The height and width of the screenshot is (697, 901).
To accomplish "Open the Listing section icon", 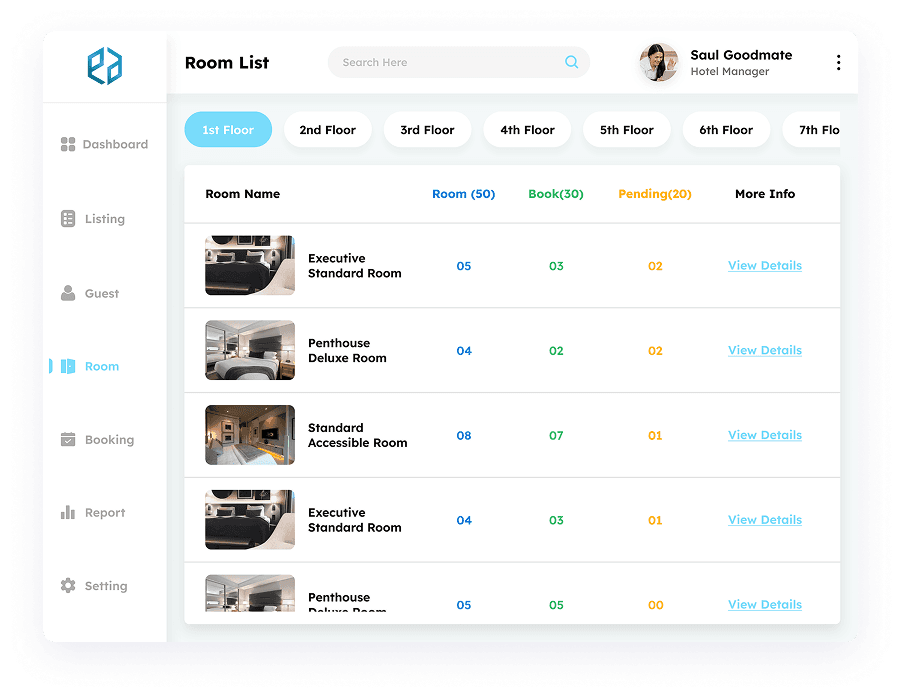I will point(66,218).
